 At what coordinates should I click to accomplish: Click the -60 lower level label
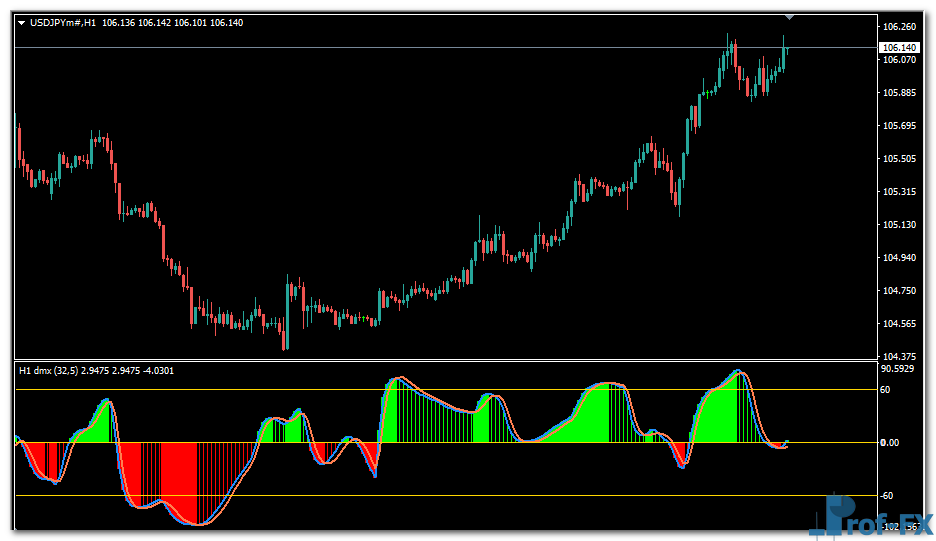(x=887, y=495)
